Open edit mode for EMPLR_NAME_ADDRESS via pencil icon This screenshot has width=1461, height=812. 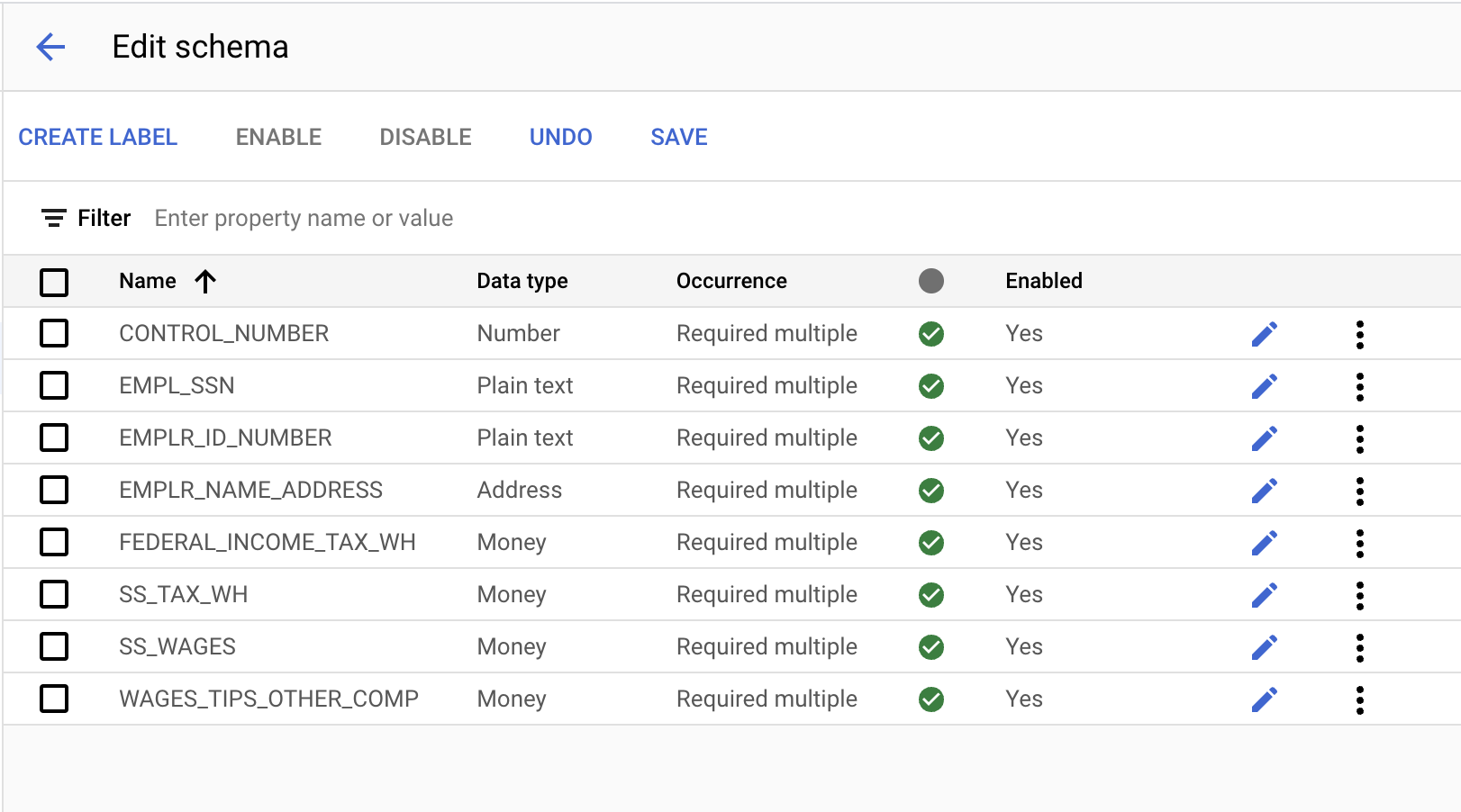[1265, 490]
